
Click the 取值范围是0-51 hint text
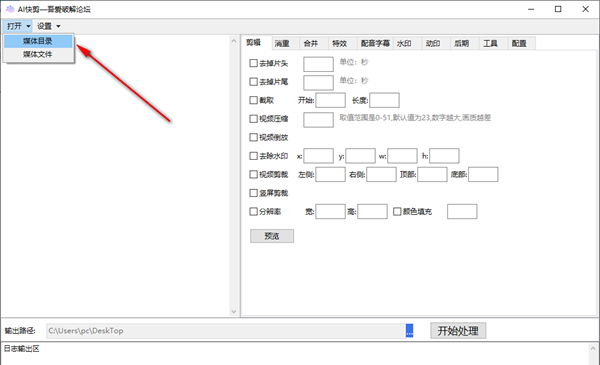[x=415, y=118]
